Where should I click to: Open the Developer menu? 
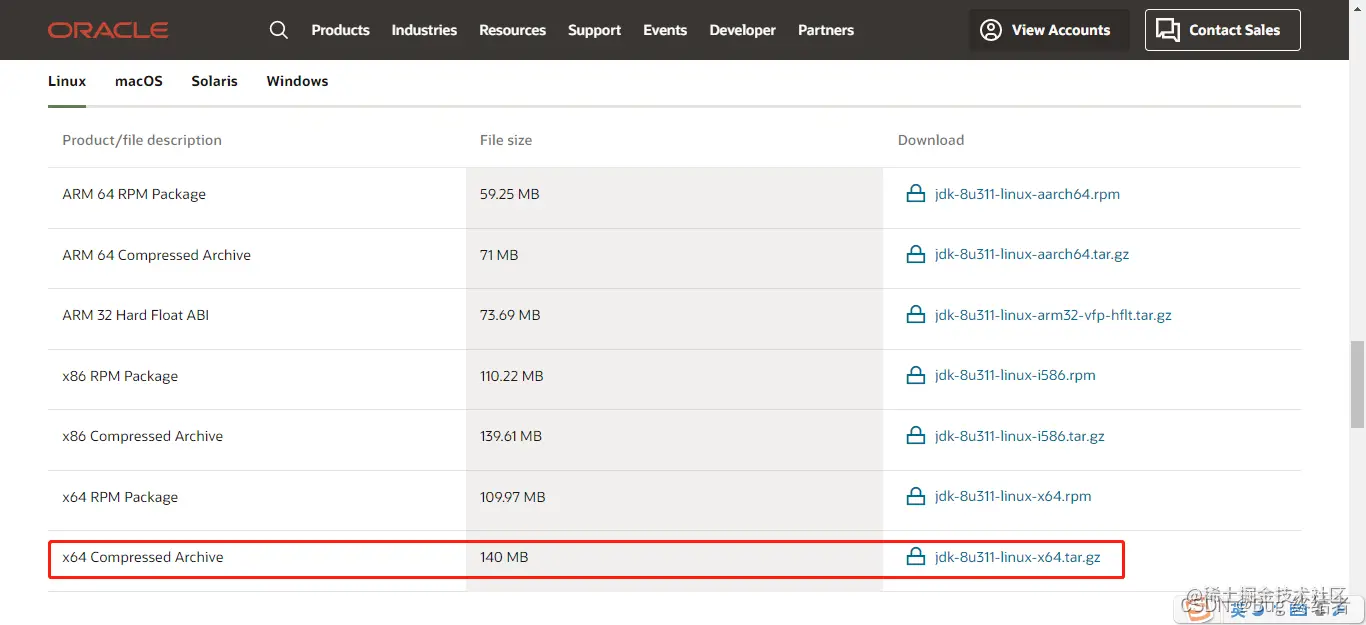(742, 30)
